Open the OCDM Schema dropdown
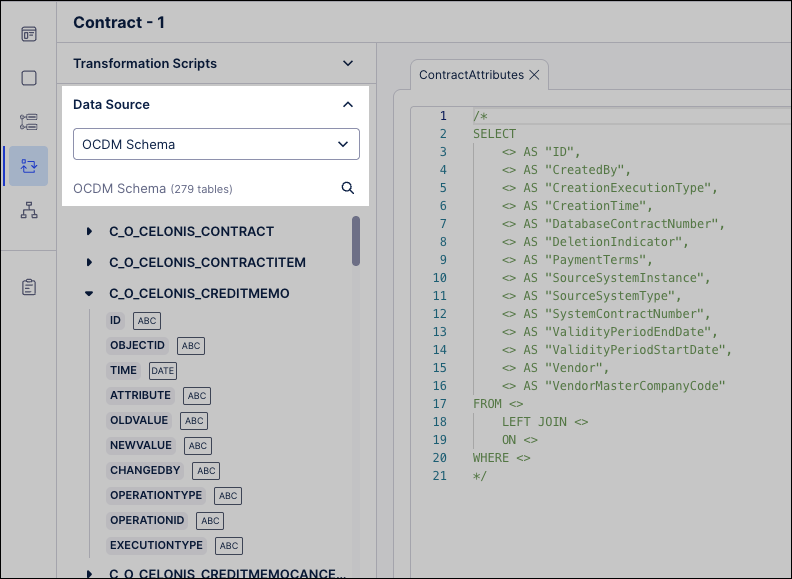Image resolution: width=792 pixels, height=579 pixels. [x=216, y=144]
